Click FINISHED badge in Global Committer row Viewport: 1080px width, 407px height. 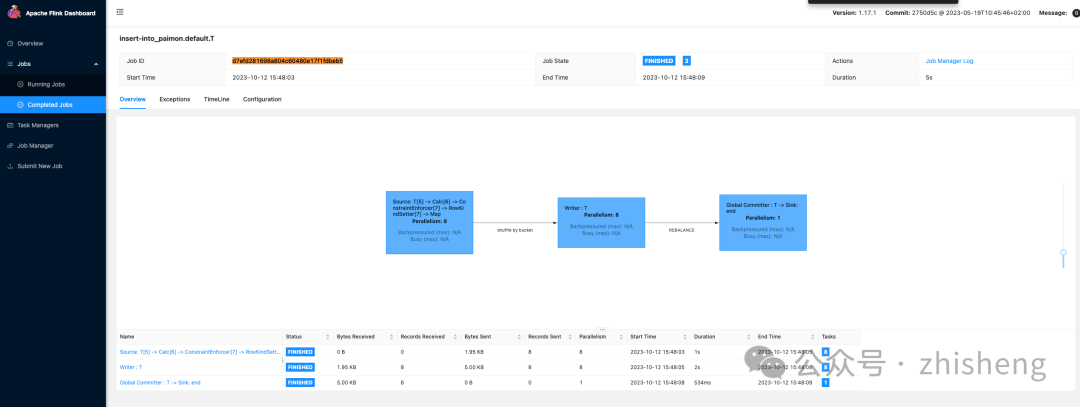coord(300,382)
